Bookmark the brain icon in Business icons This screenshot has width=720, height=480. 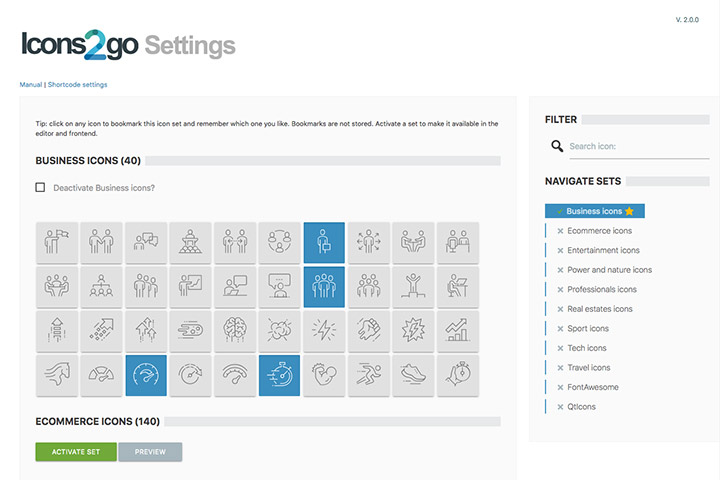coord(234,330)
